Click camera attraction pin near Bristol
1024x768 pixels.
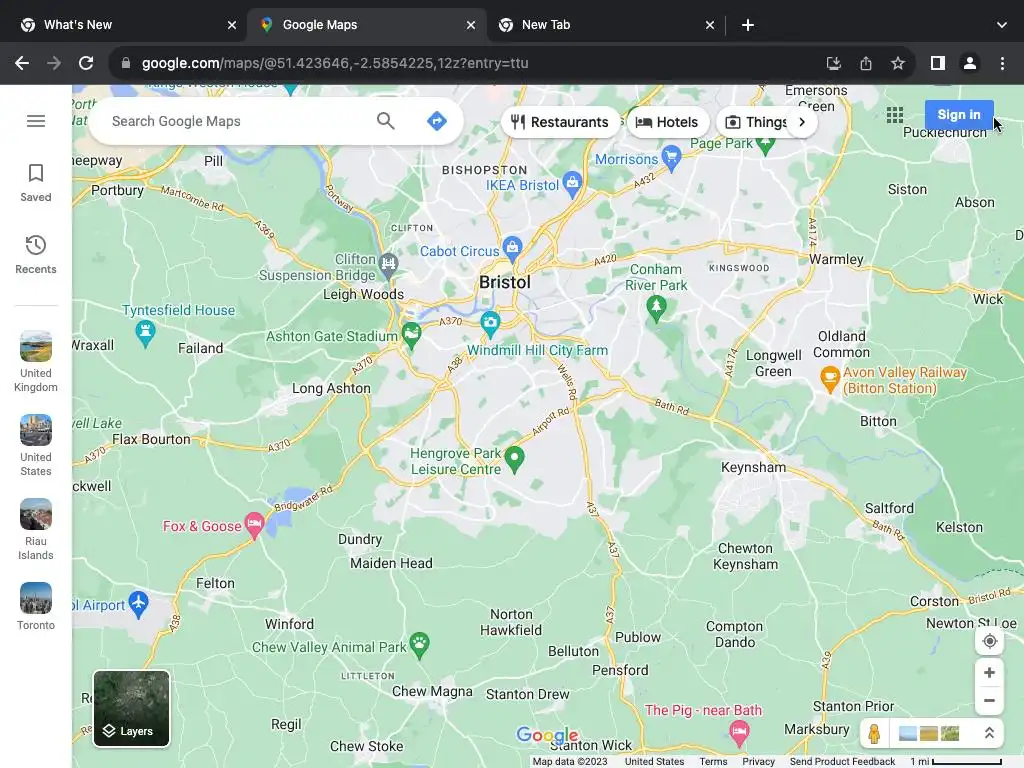tap(490, 322)
